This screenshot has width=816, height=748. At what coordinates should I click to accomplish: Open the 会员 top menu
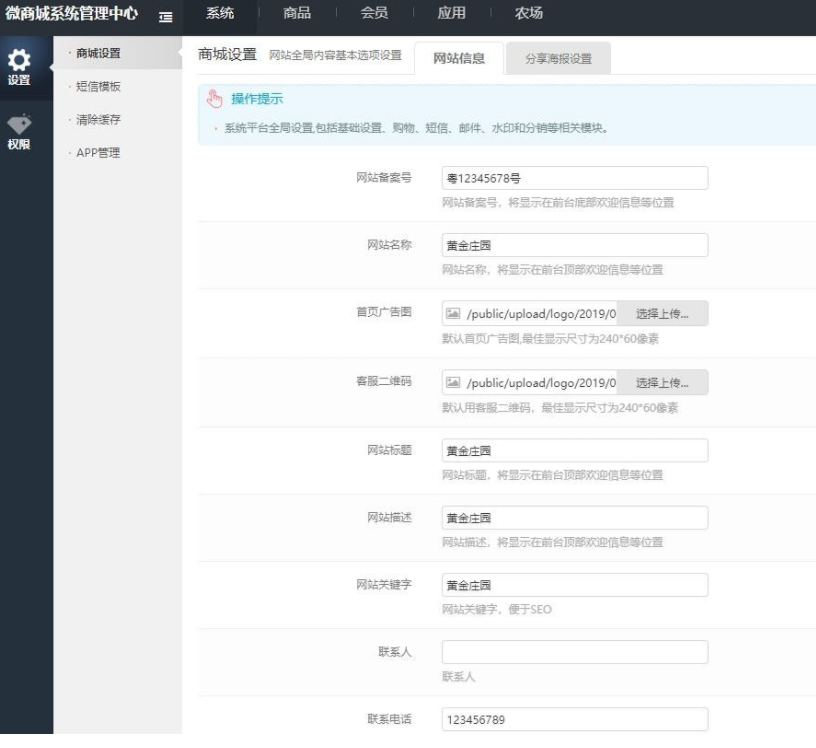pos(374,13)
